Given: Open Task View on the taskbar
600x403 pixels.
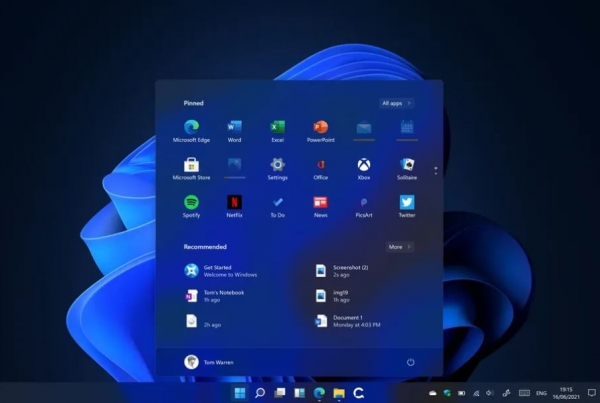Looking at the screenshot, I should 280,393.
